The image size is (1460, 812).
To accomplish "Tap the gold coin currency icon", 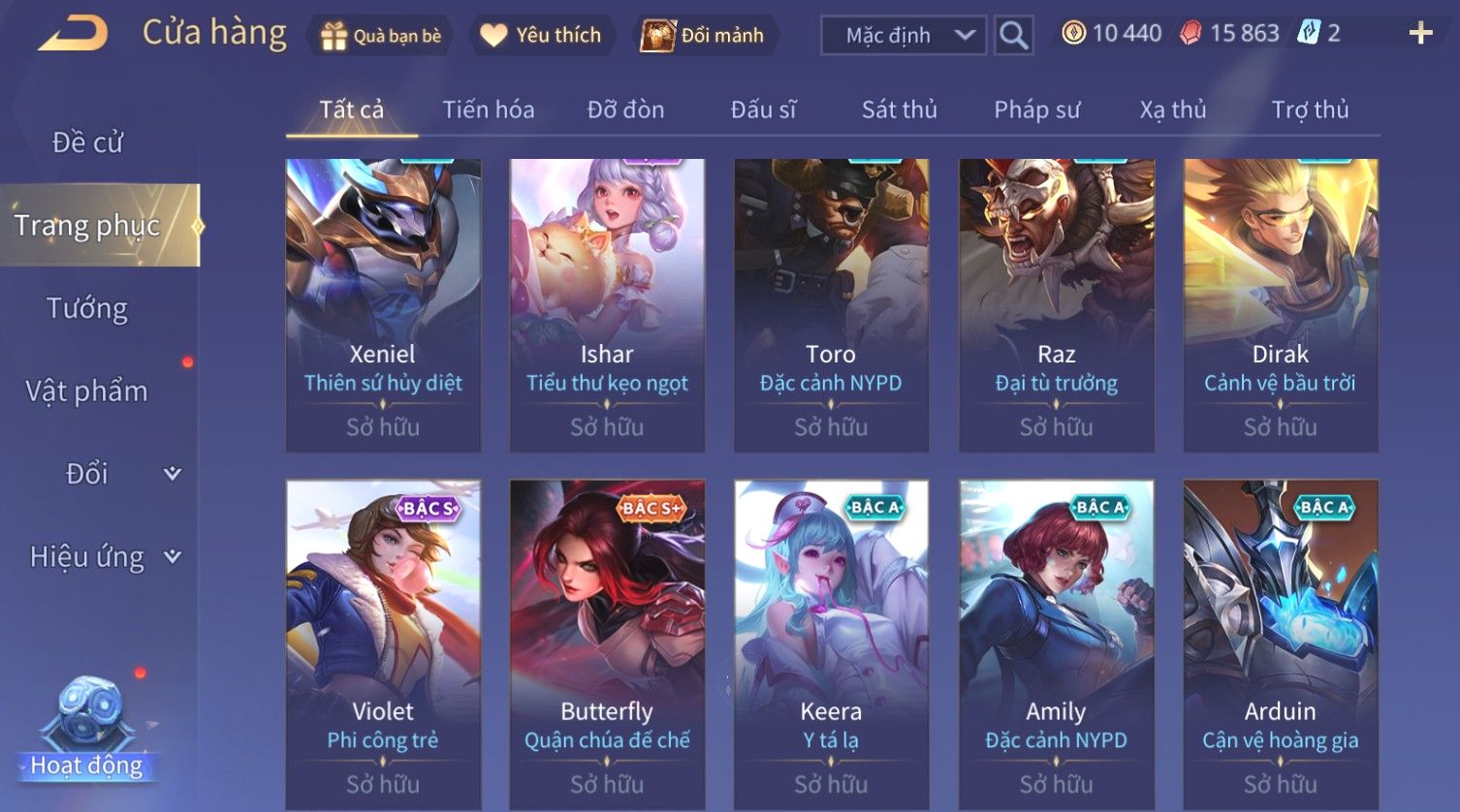I will tap(1073, 34).
